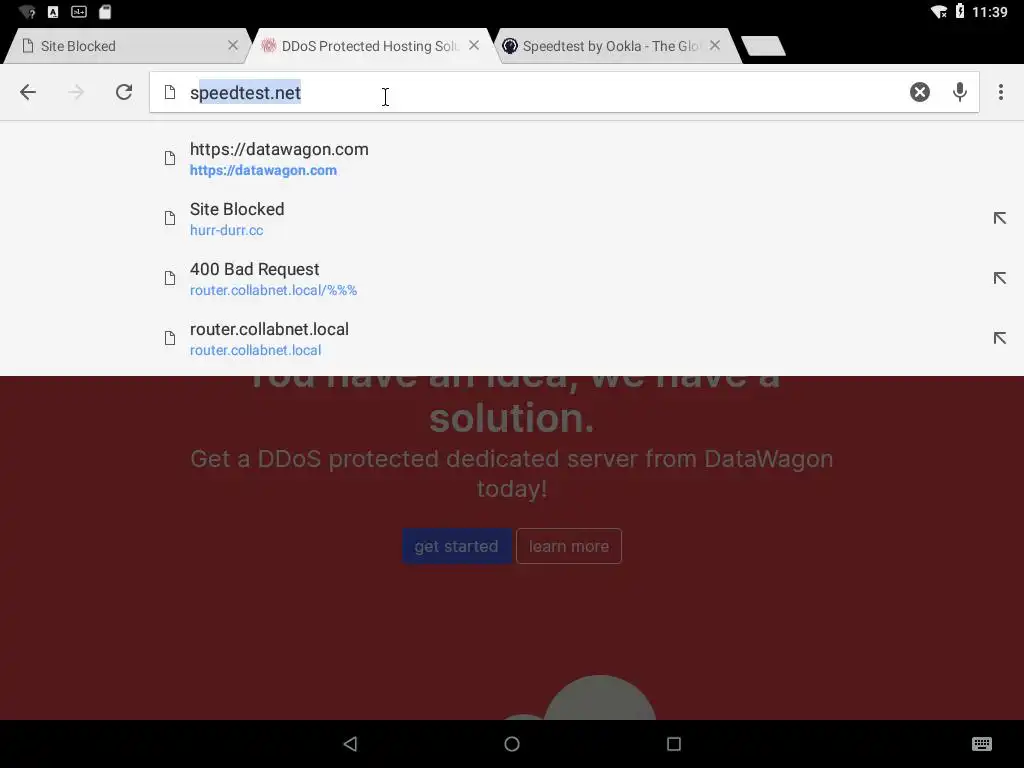This screenshot has height=768, width=1024.
Task: Start voice search with the microphone
Action: click(x=959, y=92)
